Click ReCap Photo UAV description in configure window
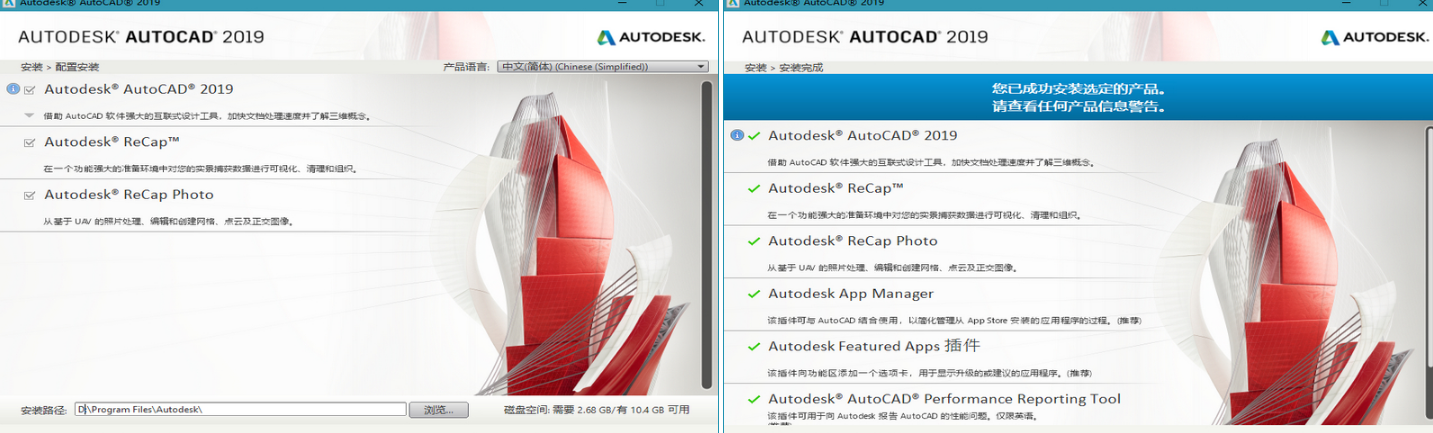The height and width of the screenshot is (433, 1433). [169, 221]
